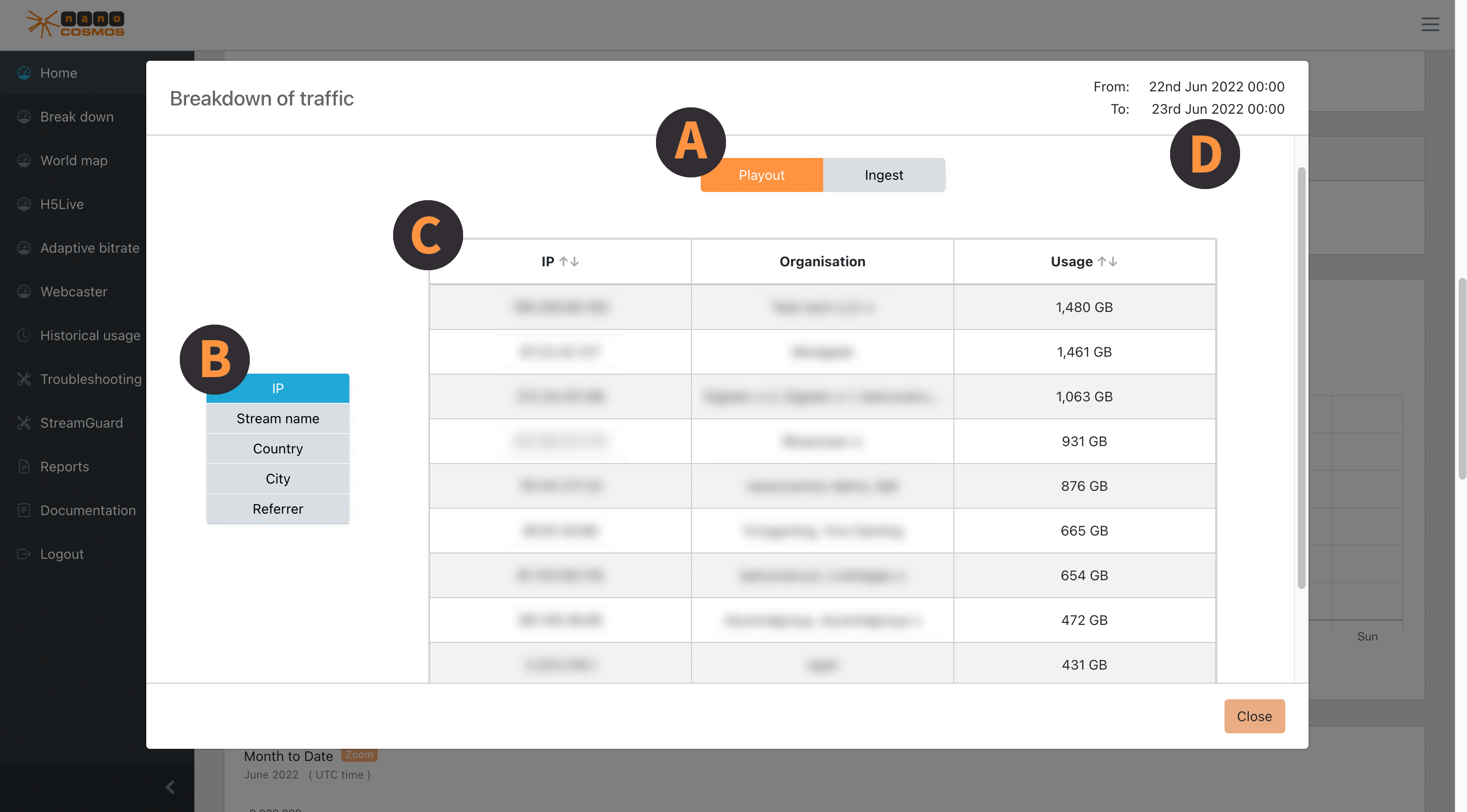Click the Documentation book icon
This screenshot has width=1467, height=812.
pos(24,510)
